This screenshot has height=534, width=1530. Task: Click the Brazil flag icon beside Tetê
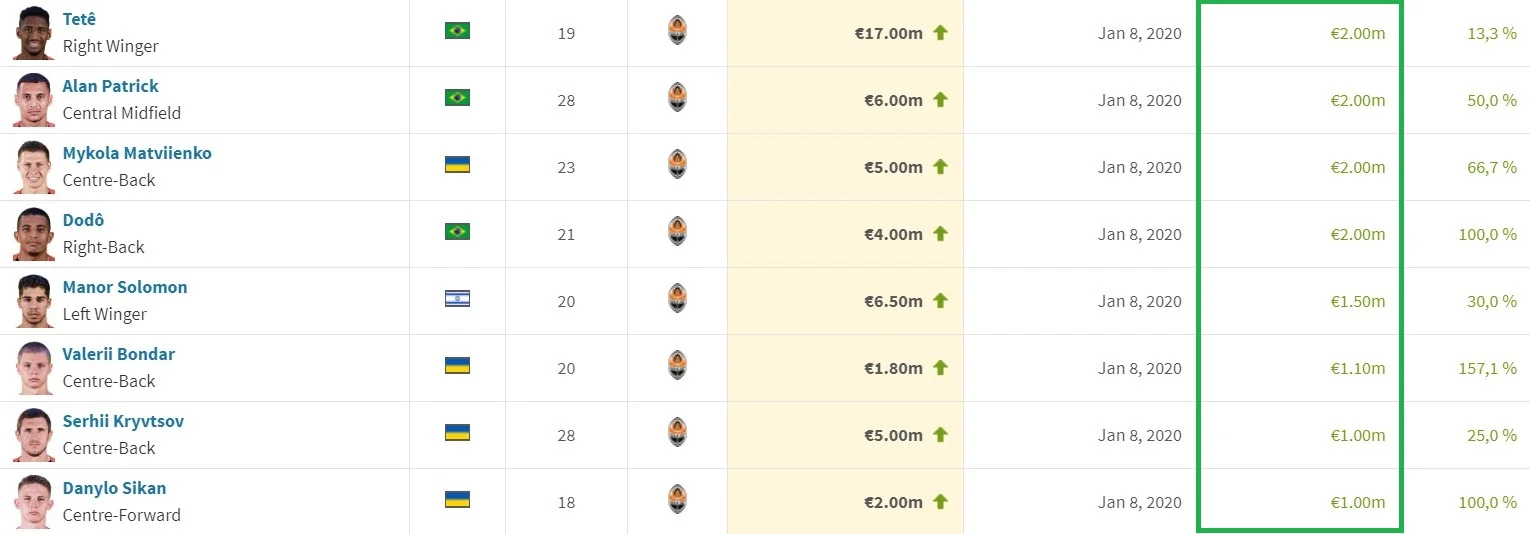[x=457, y=31]
